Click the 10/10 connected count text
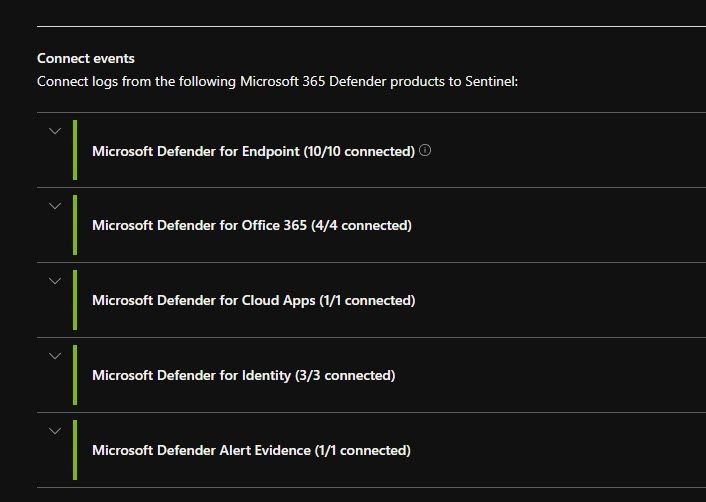Image resolution: width=706 pixels, height=502 pixels. 359,151
